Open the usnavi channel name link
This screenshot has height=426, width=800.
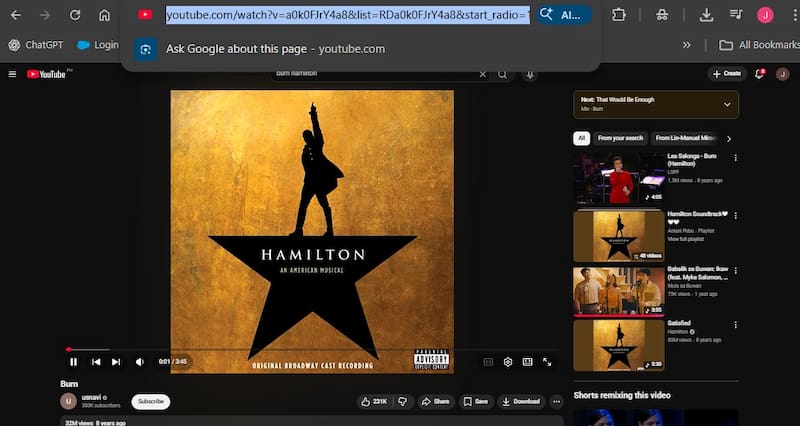[91, 397]
